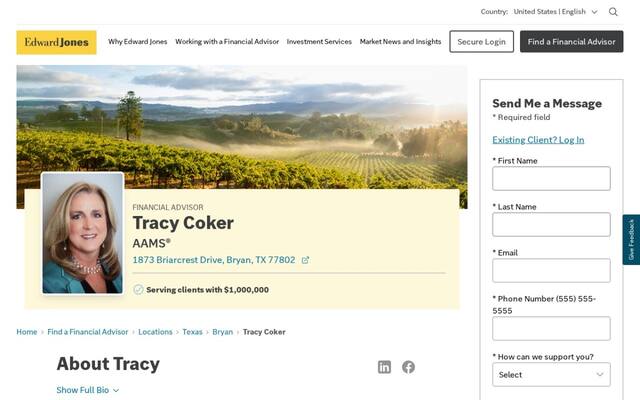Viewport: 640px width, 400px height.
Task: Click 'Tracy Coker' breadcrumb text
Action: coord(264,332)
